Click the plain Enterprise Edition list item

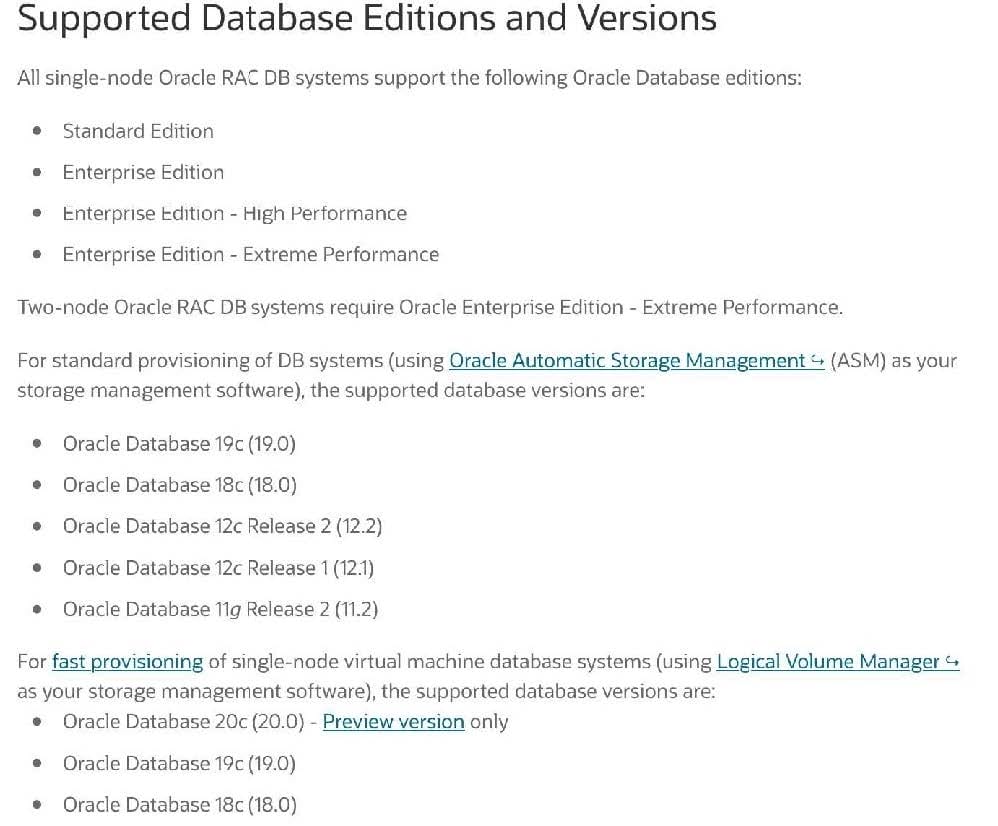coord(143,173)
